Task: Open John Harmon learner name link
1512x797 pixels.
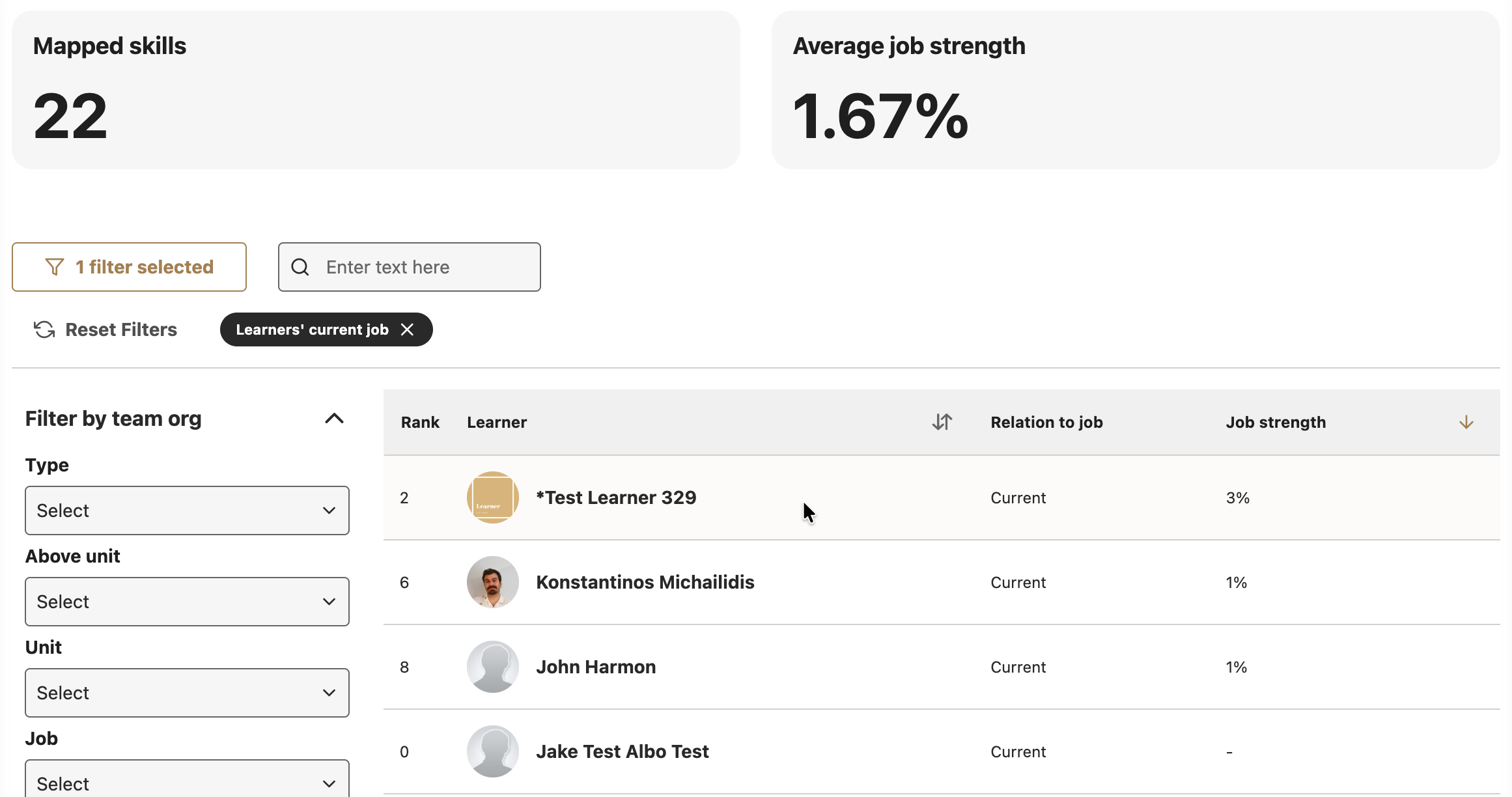Action: pos(596,667)
